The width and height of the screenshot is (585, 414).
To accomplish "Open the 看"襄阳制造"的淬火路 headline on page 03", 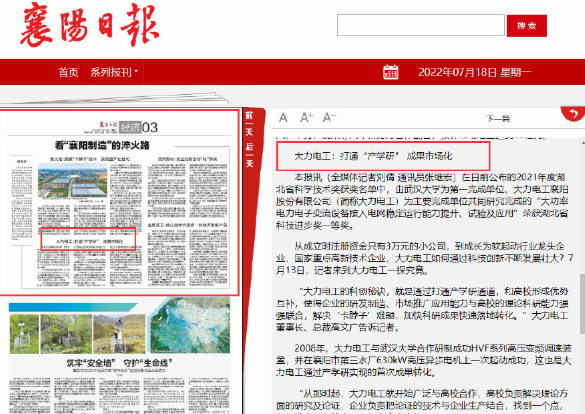I will 102,145.
